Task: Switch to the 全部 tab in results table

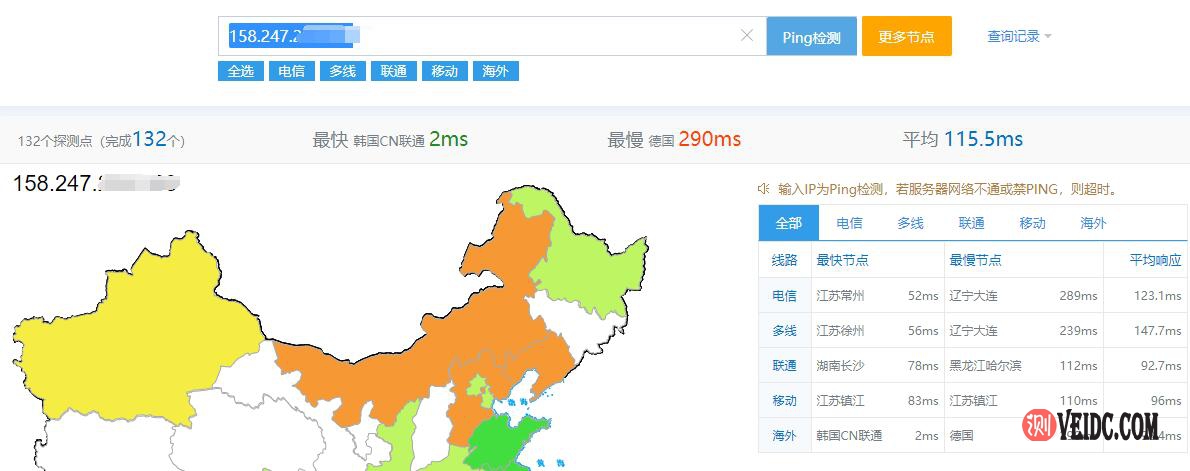Action: tap(789, 223)
